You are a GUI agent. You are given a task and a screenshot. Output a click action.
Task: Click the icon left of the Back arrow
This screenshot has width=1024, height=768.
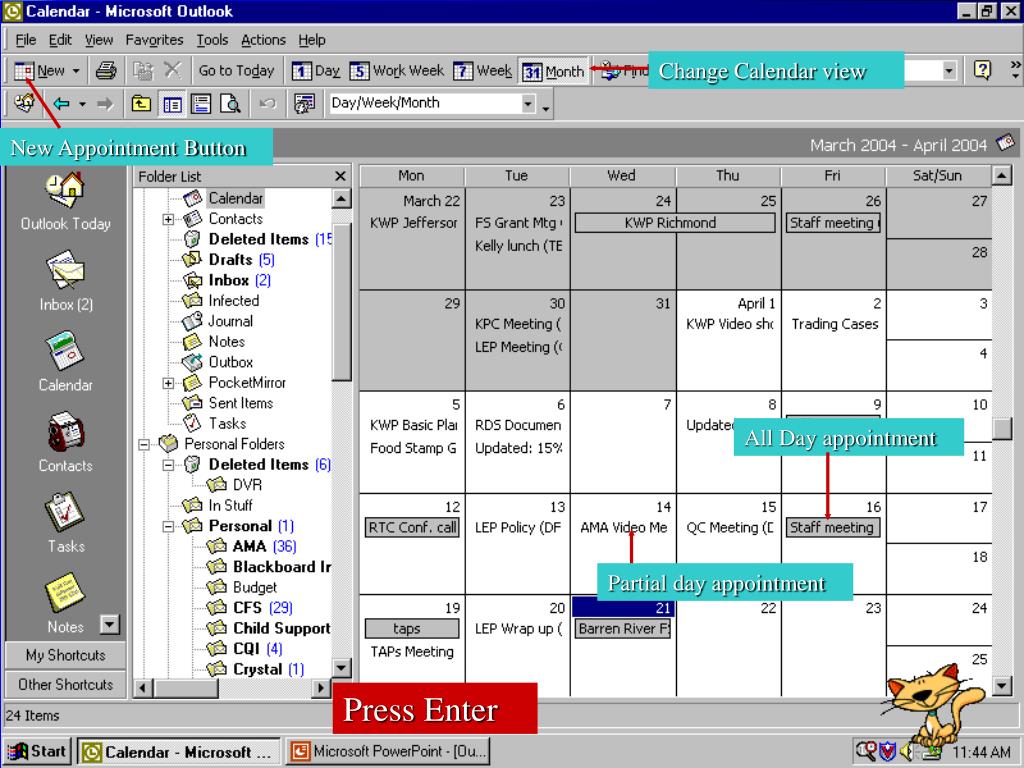(25, 103)
